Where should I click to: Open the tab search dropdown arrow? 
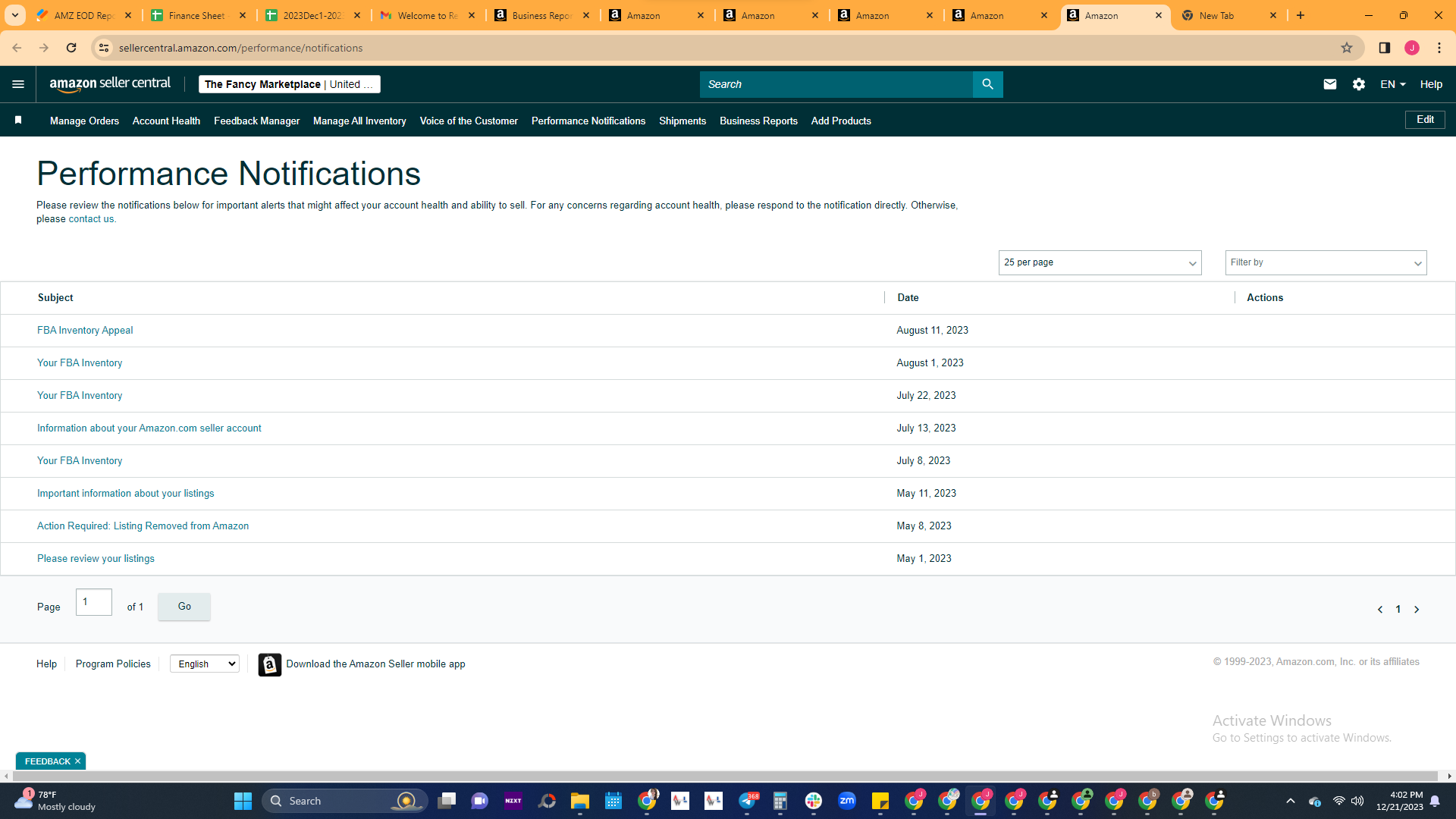pyautogui.click(x=14, y=15)
